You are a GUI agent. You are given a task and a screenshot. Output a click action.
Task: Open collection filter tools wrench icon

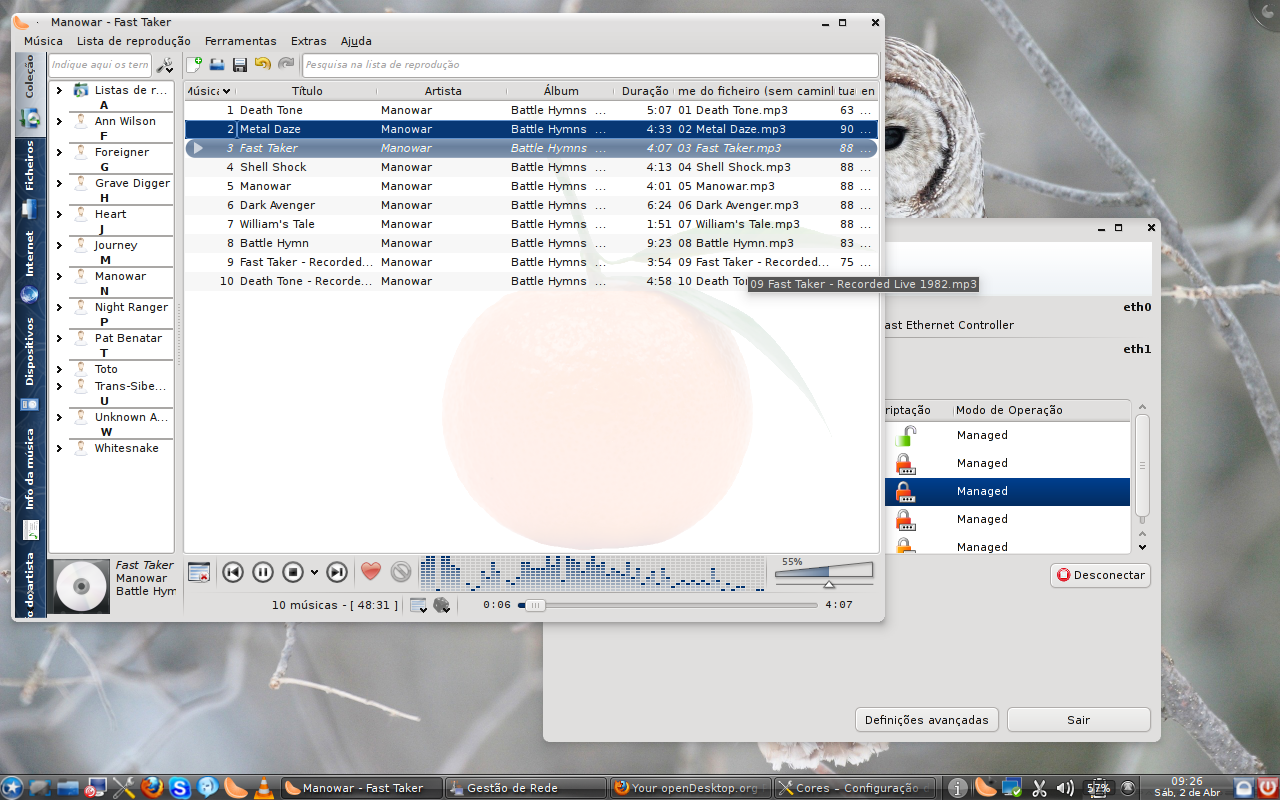(165, 65)
